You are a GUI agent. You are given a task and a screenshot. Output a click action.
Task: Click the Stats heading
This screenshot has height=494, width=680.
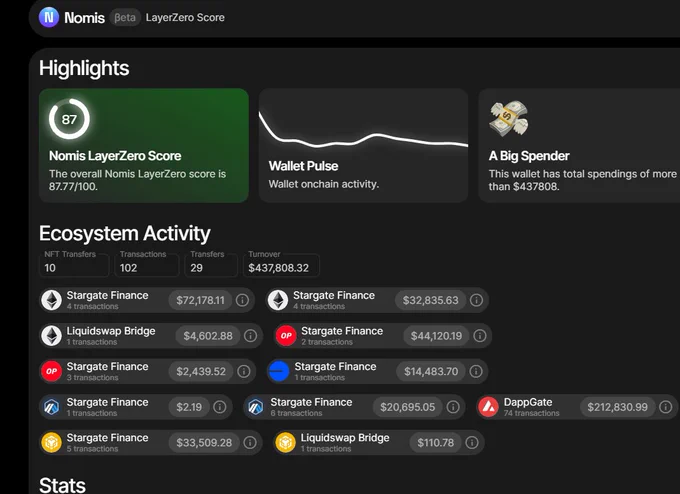pyautogui.click(x=62, y=485)
